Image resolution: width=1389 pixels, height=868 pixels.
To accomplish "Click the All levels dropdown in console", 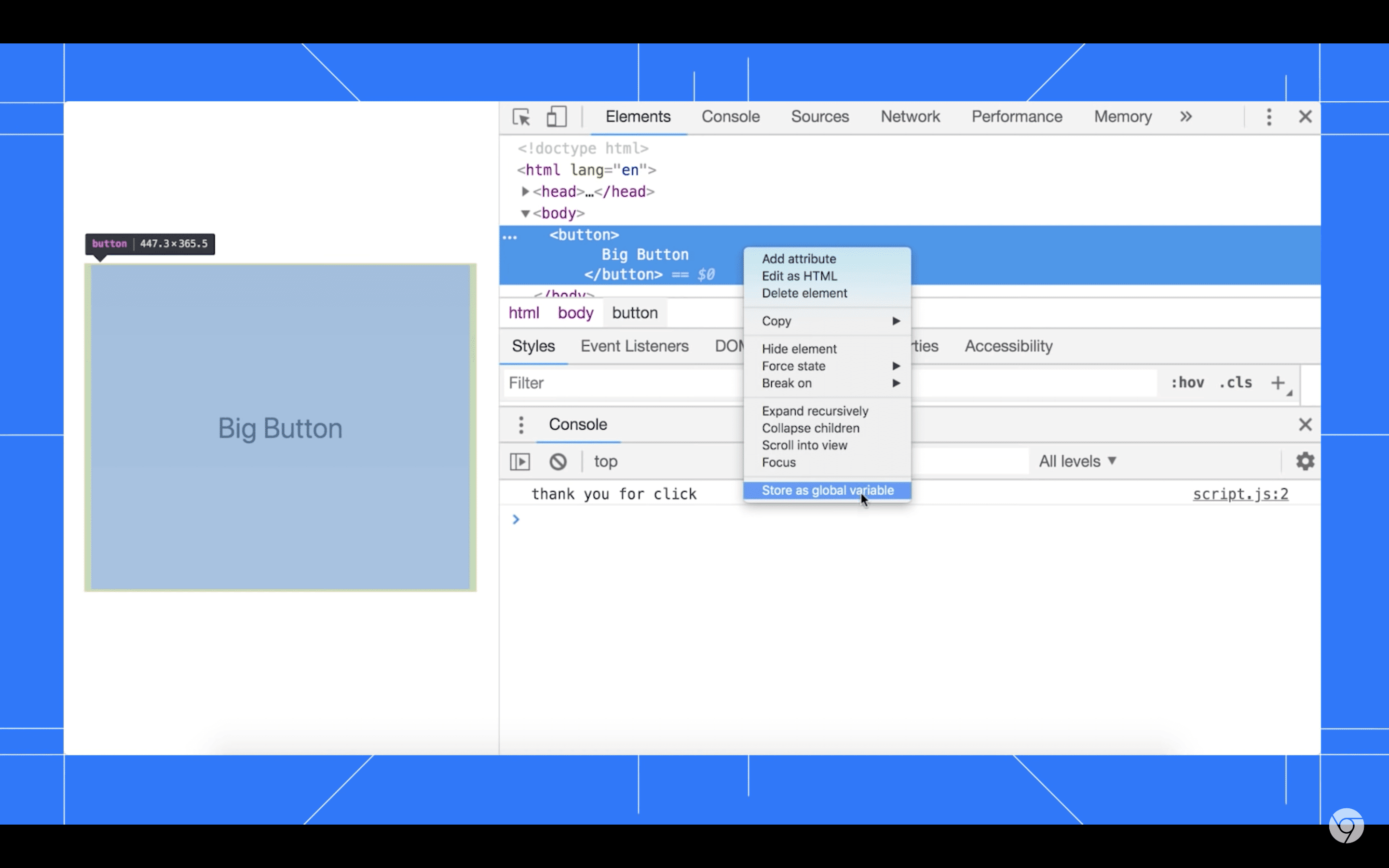I will 1076,461.
